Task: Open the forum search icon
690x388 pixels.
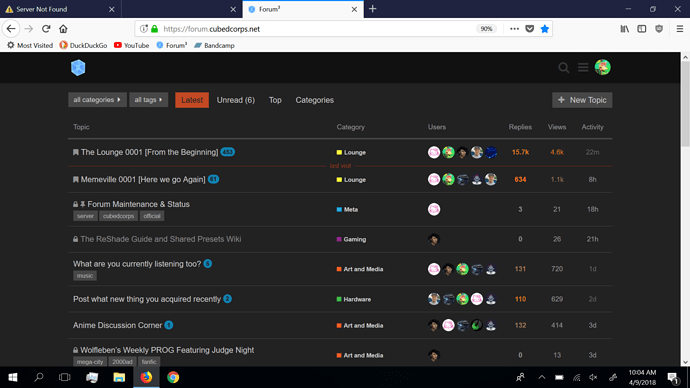Action: tap(563, 67)
